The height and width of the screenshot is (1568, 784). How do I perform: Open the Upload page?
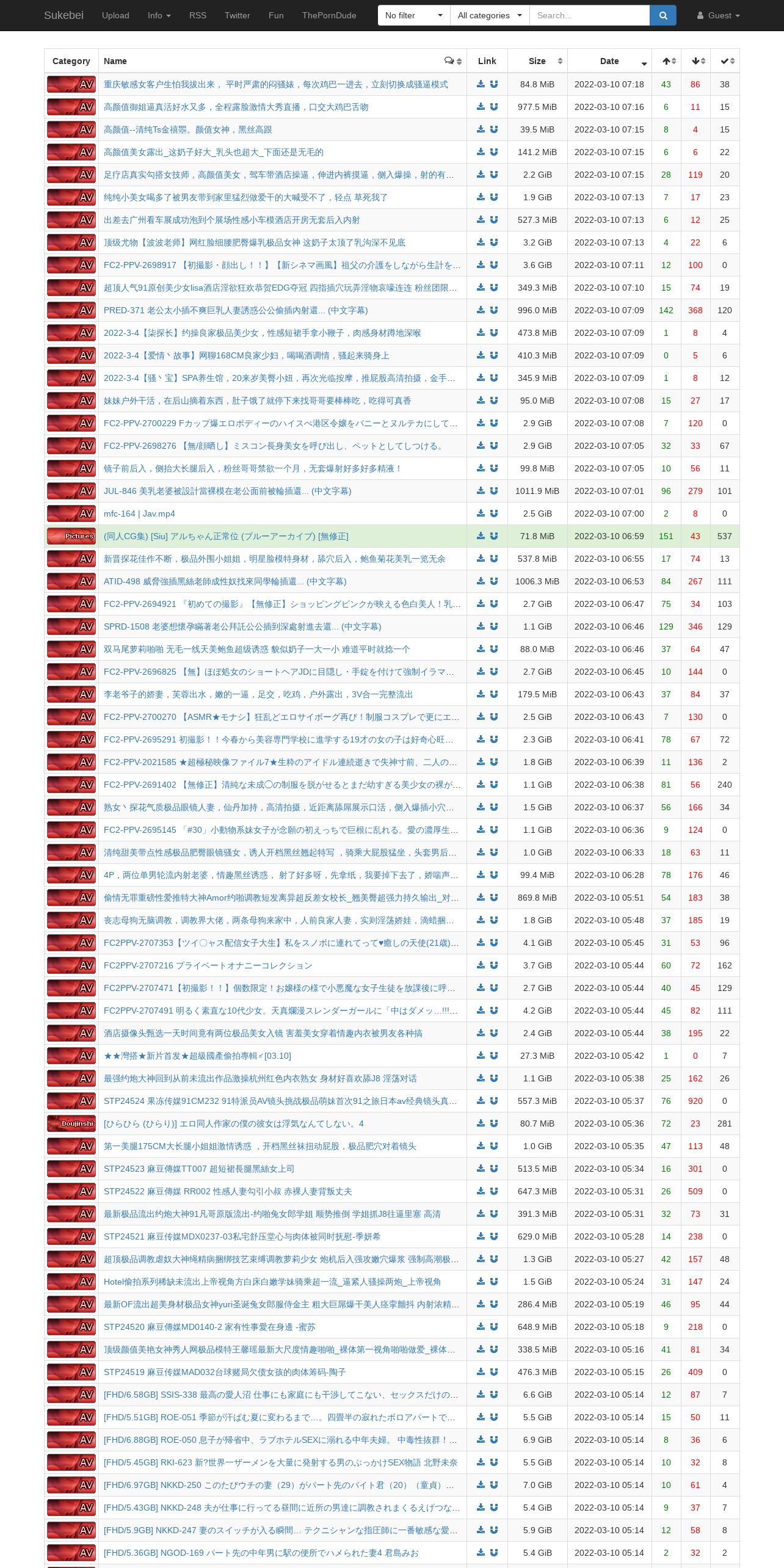(115, 15)
